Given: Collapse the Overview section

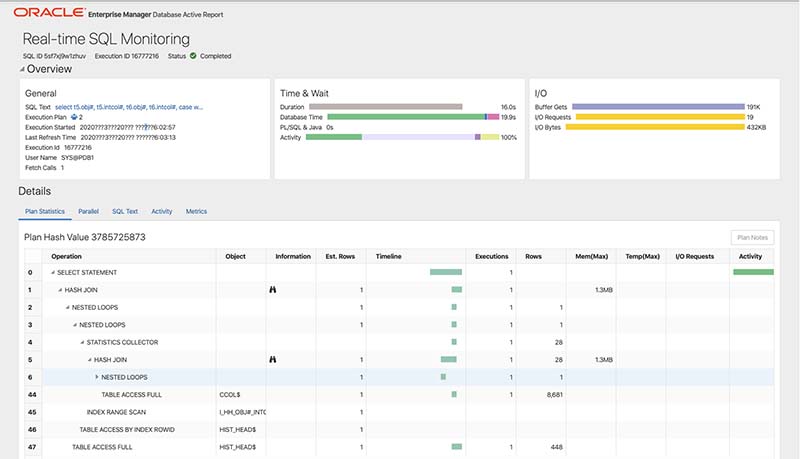Looking at the screenshot, I should (x=22, y=69).
